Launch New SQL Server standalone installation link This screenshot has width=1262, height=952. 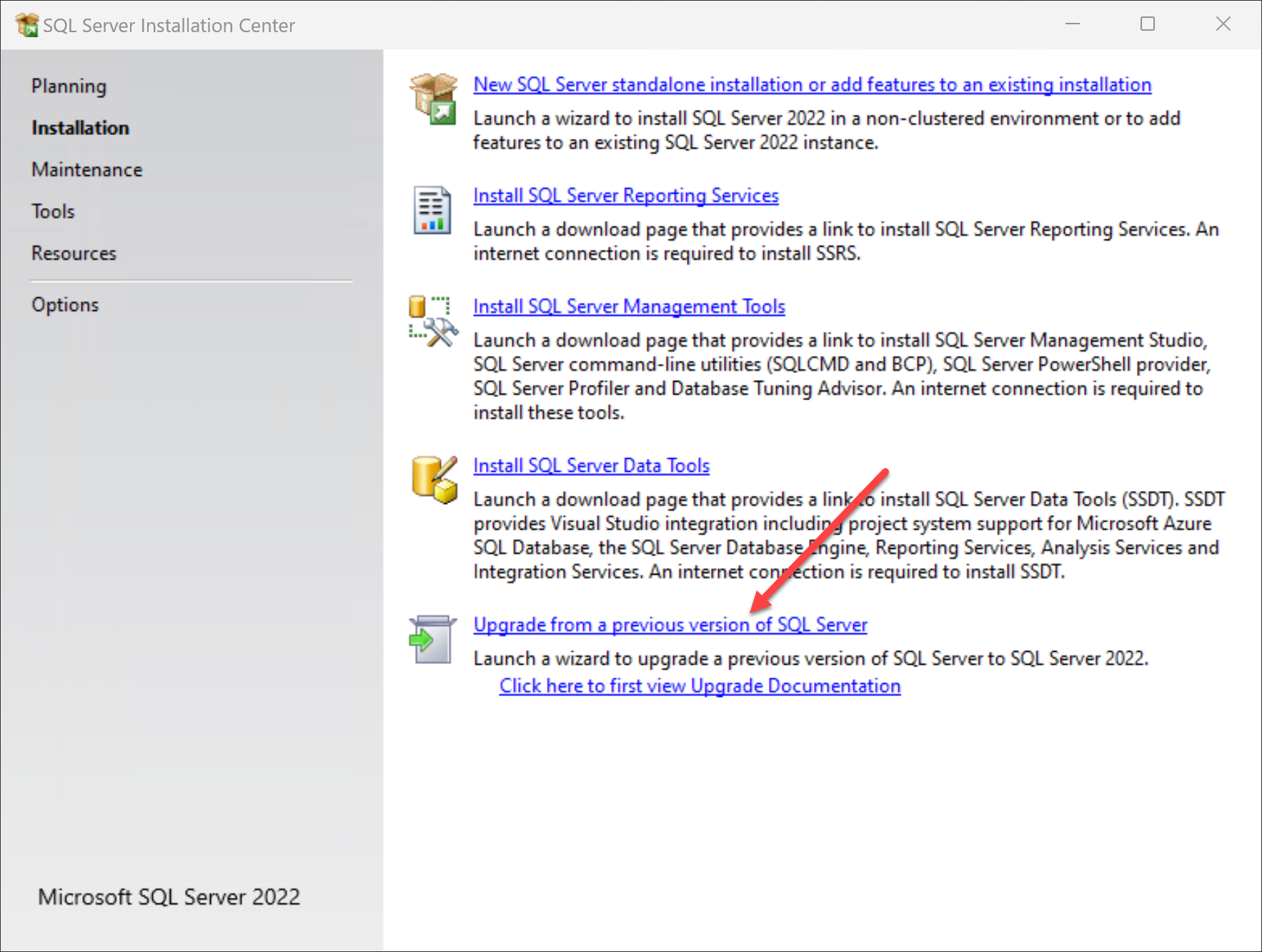click(812, 85)
